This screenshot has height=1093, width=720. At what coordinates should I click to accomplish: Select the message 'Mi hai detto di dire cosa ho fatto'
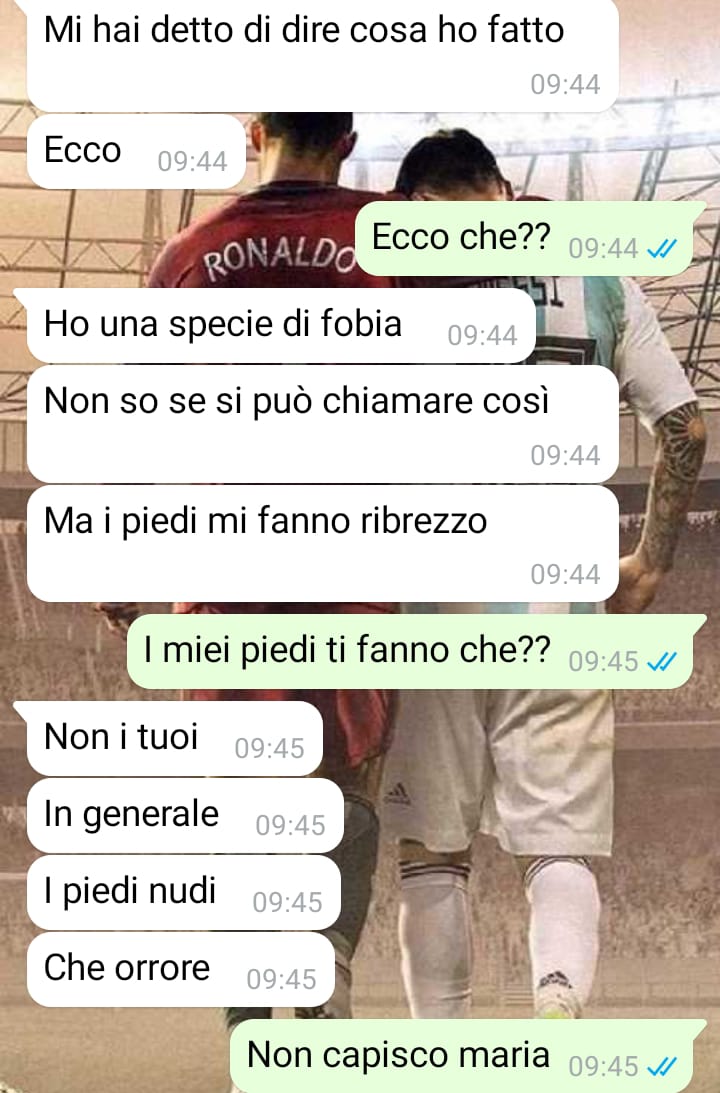(323, 56)
